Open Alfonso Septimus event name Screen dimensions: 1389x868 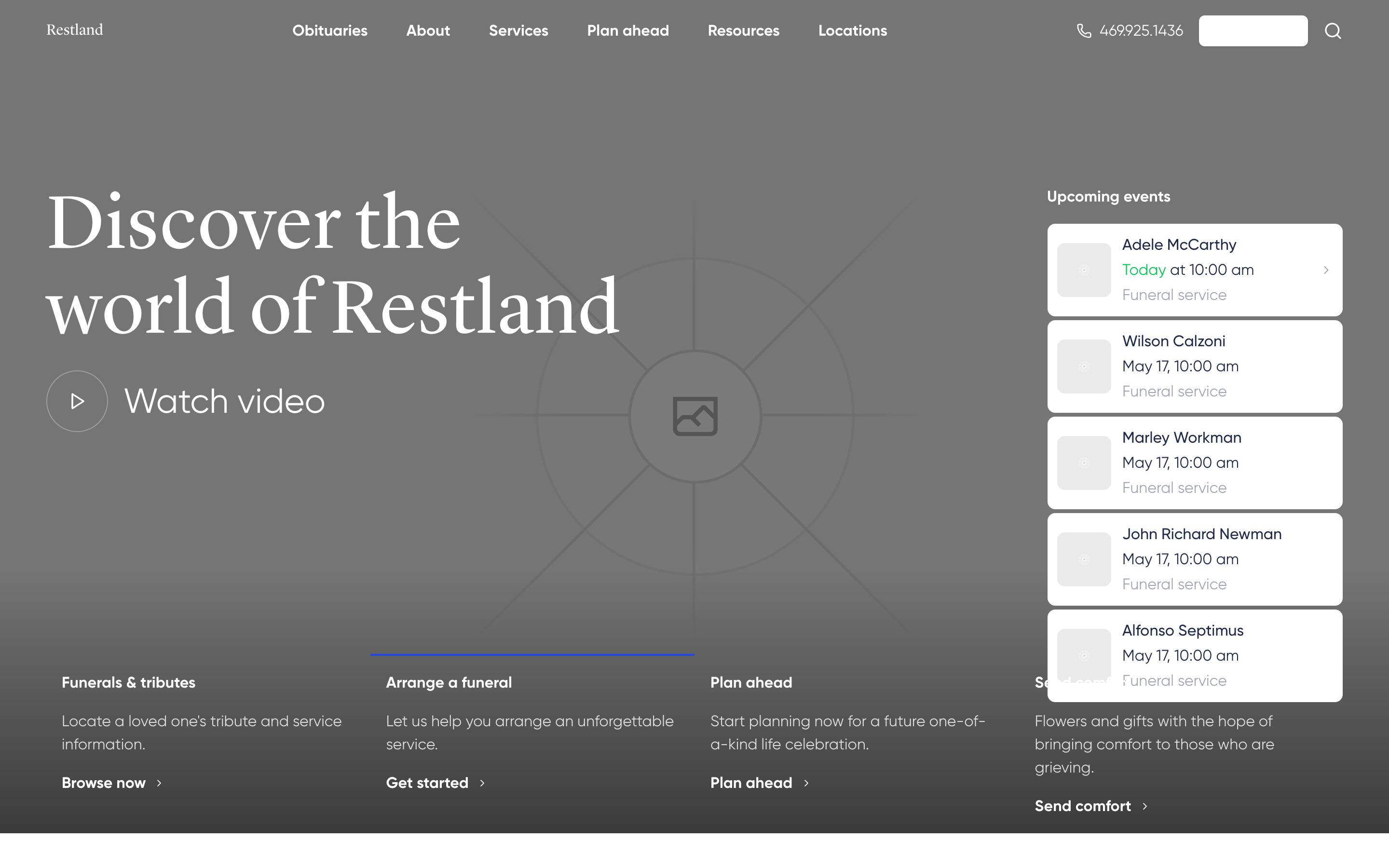1183,630
